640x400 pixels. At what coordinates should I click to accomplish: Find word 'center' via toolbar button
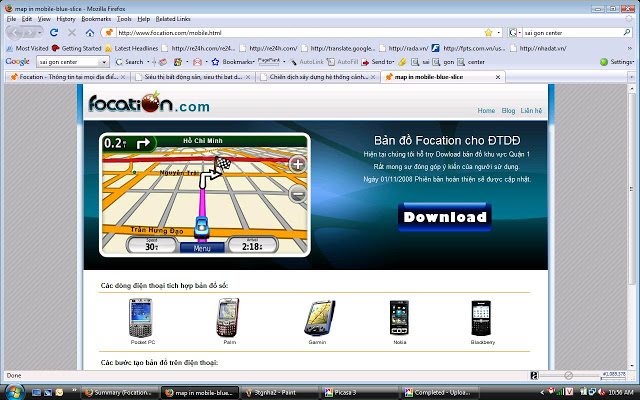click(471, 62)
